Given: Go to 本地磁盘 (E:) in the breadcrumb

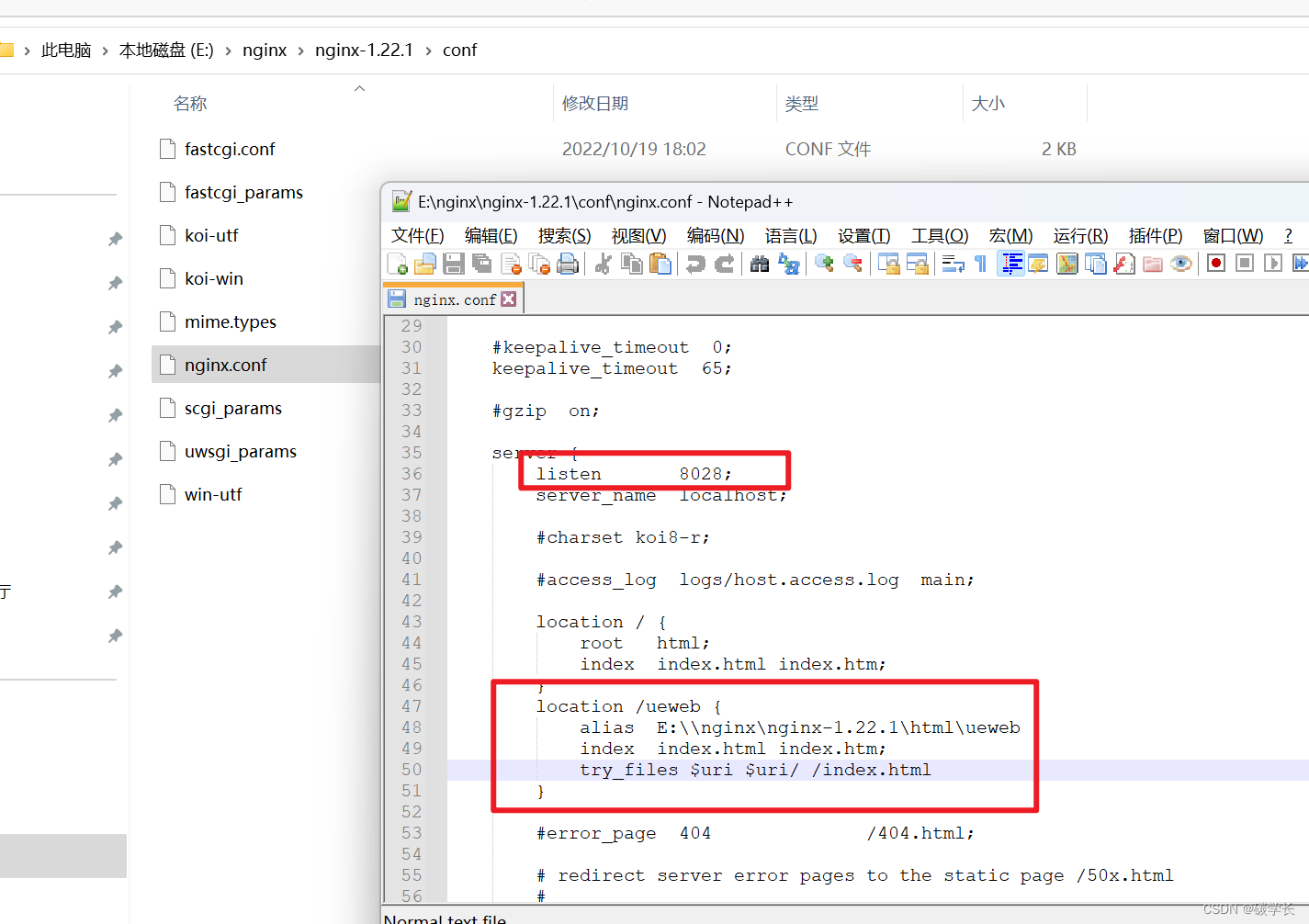Looking at the screenshot, I should click(166, 51).
